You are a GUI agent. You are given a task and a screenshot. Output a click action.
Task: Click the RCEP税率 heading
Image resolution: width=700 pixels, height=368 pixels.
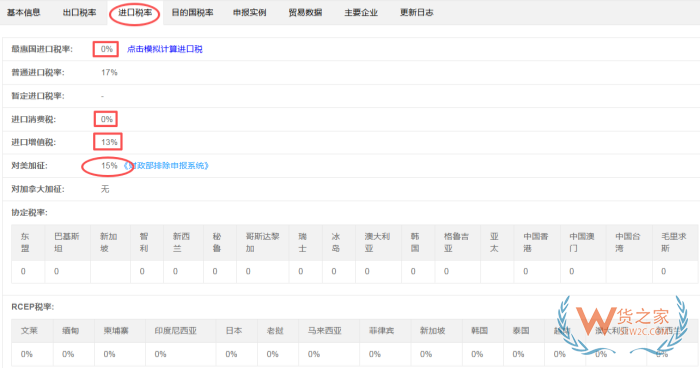[x=33, y=307]
